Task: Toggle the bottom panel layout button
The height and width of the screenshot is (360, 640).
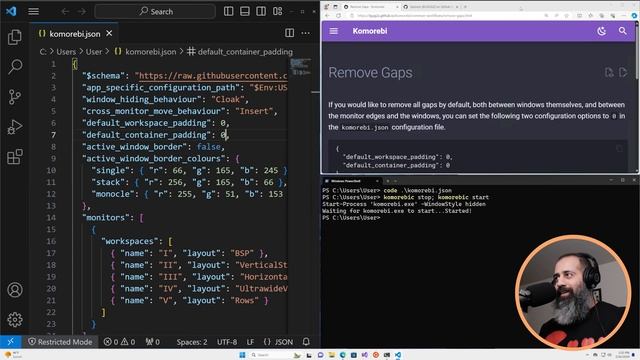Action: pyautogui.click(x=245, y=11)
